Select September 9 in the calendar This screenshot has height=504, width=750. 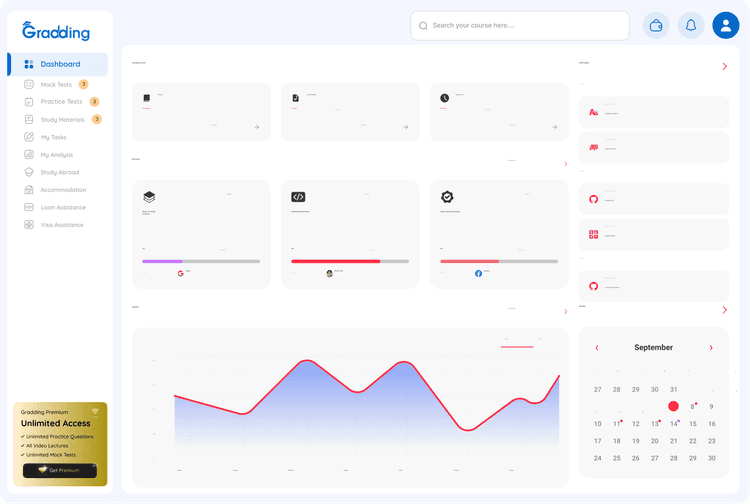[x=711, y=406]
